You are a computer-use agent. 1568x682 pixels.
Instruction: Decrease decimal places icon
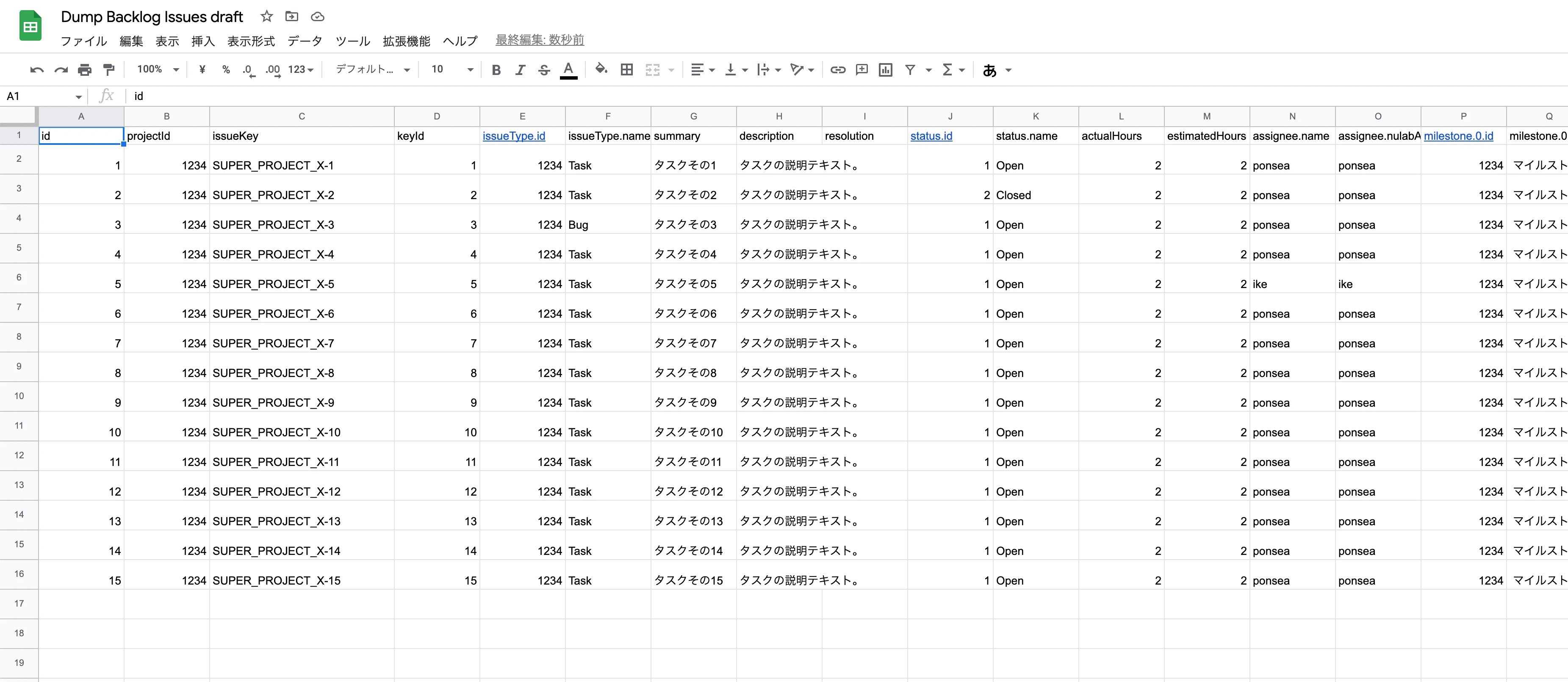pos(248,70)
